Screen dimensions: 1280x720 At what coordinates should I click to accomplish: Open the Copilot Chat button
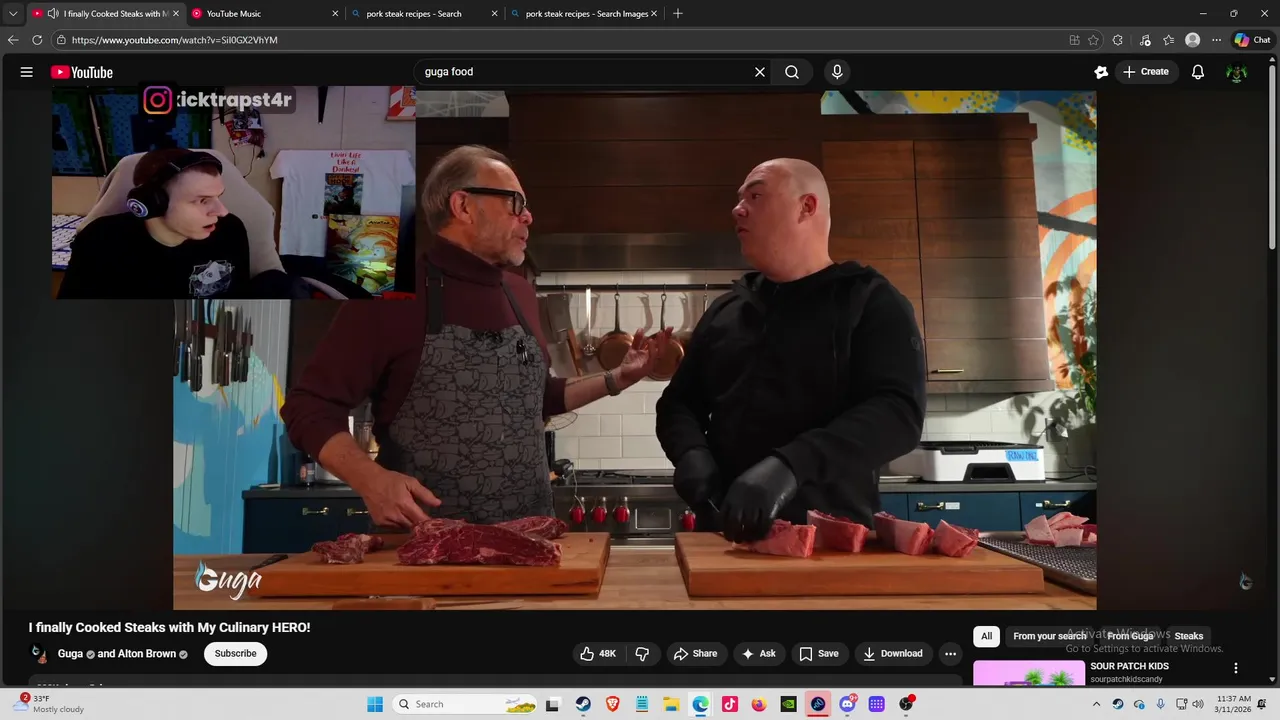(x=1252, y=40)
